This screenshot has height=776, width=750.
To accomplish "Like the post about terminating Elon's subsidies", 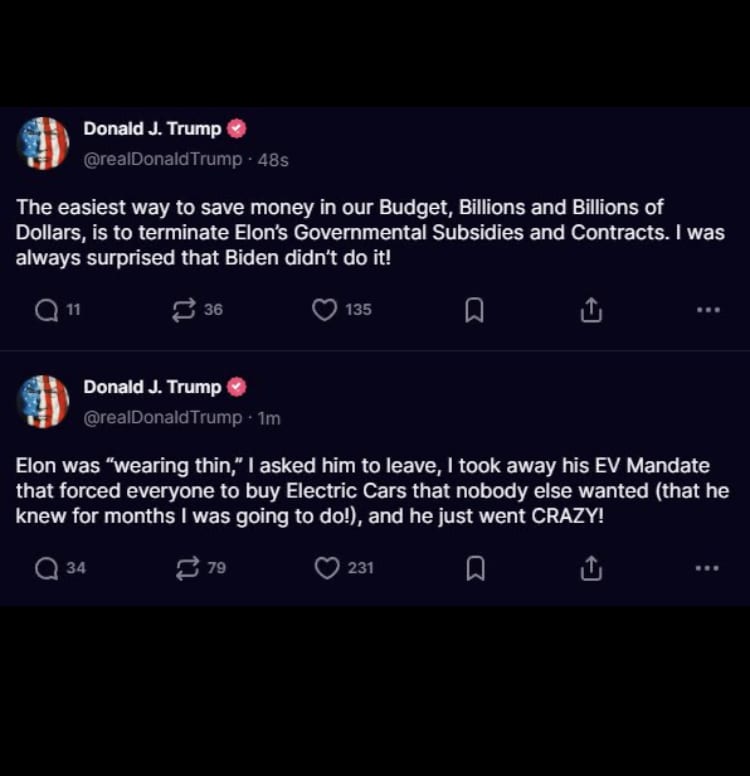I will point(325,311).
